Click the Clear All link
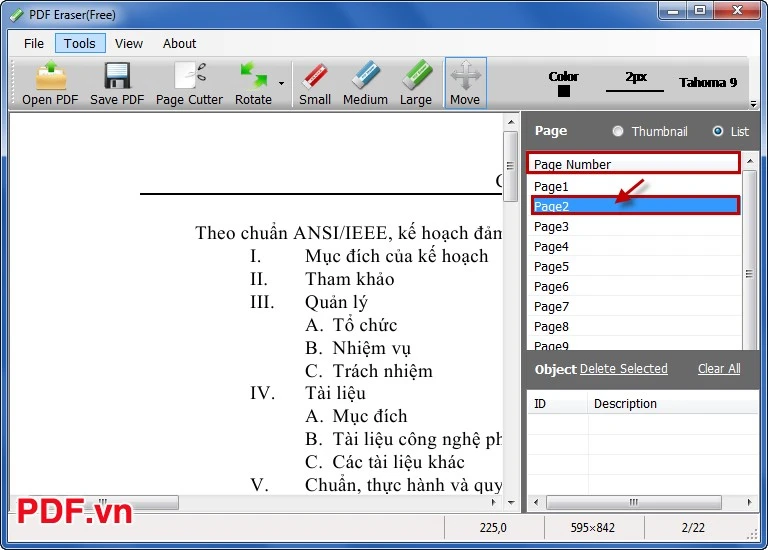The image size is (768, 550). (719, 369)
